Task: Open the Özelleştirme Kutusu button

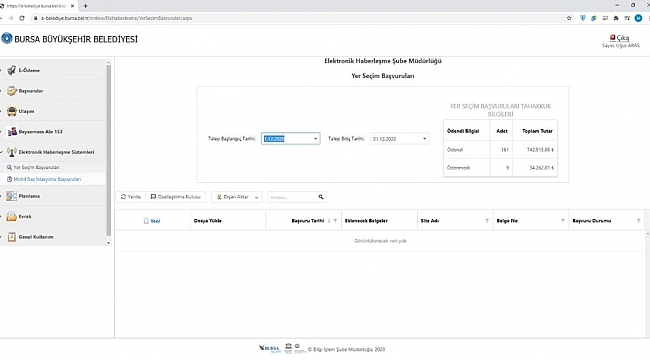Action: (x=176, y=197)
